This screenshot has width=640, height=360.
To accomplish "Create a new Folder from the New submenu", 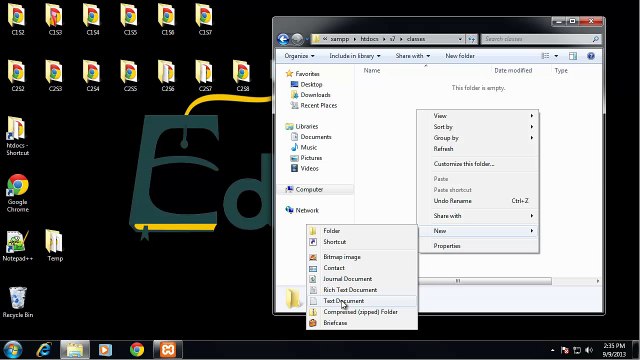I will coord(362,231).
